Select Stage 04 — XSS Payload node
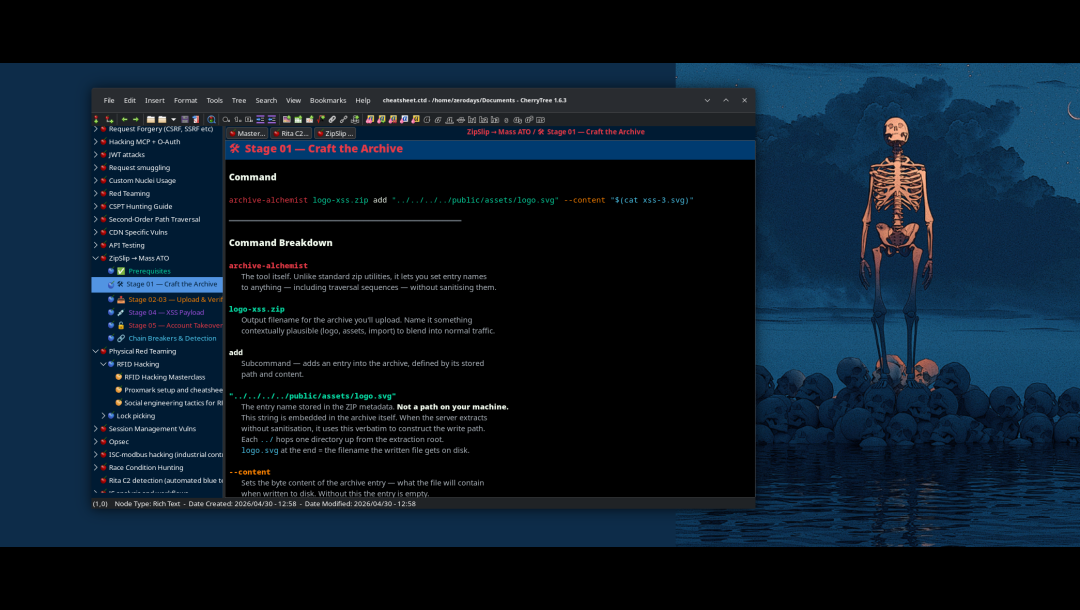Image resolution: width=1080 pixels, height=610 pixels. 166,313
